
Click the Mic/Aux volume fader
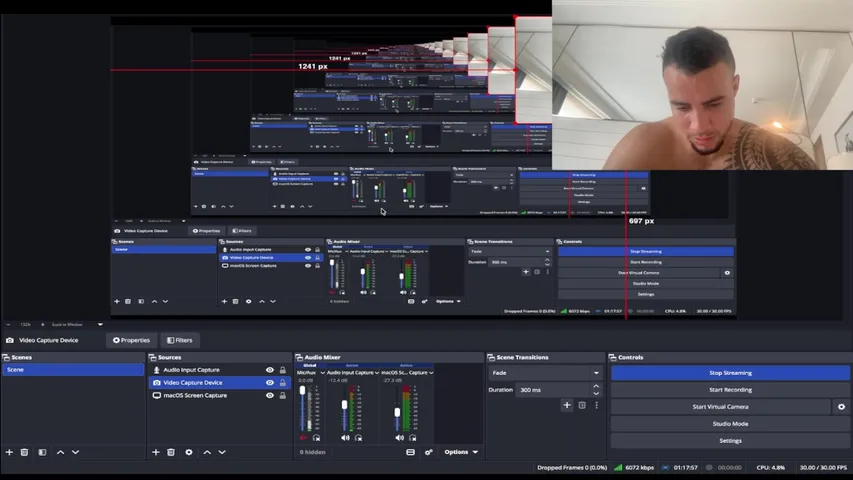click(303, 391)
